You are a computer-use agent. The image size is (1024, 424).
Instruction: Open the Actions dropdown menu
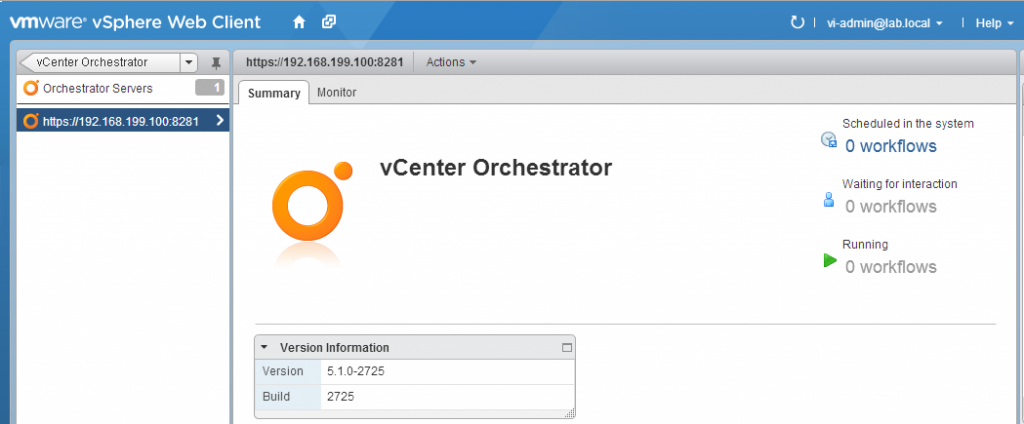click(451, 62)
